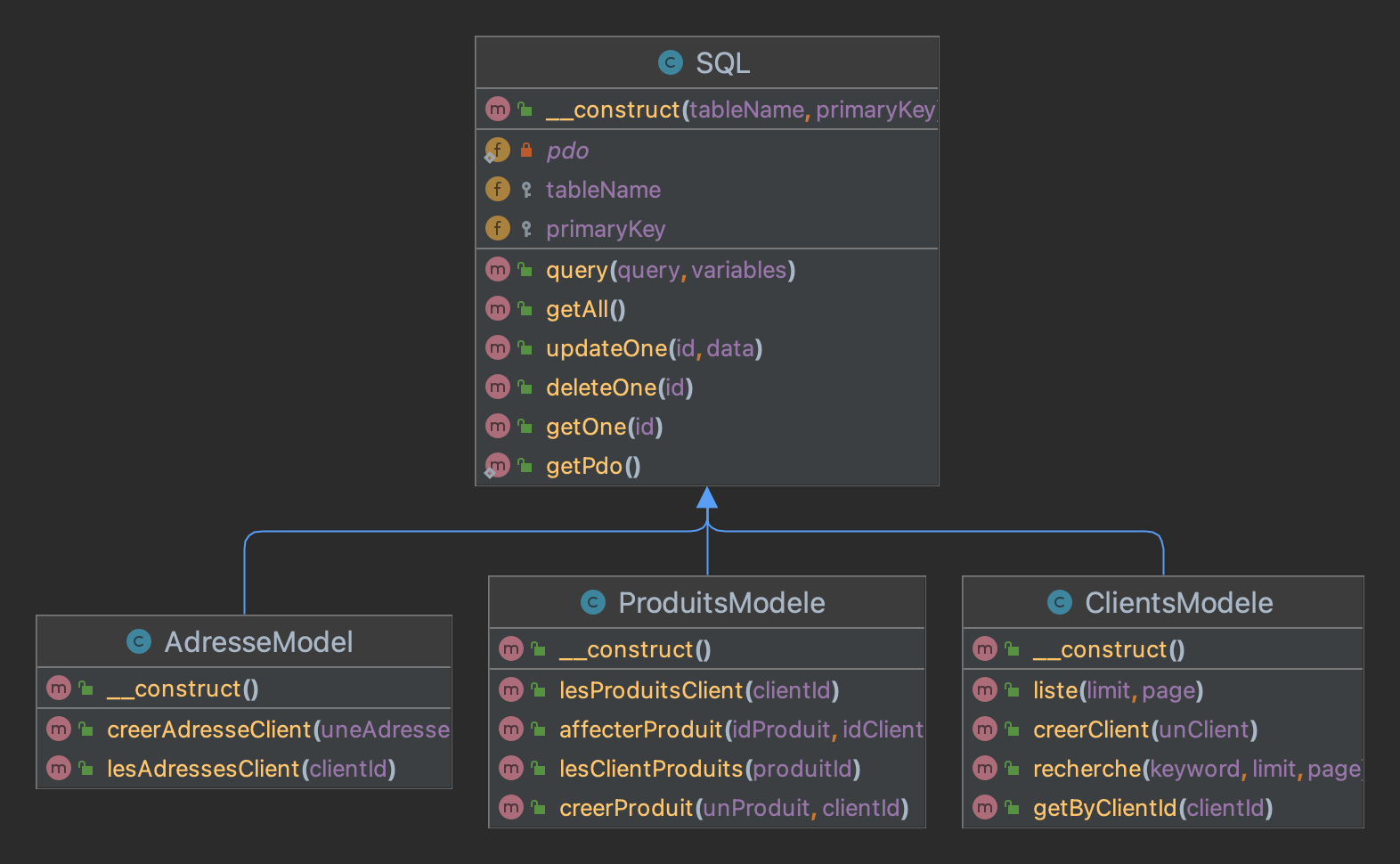Select the deleteOne(id) method row
The width and height of the screenshot is (1400, 864).
pyautogui.click(x=619, y=387)
